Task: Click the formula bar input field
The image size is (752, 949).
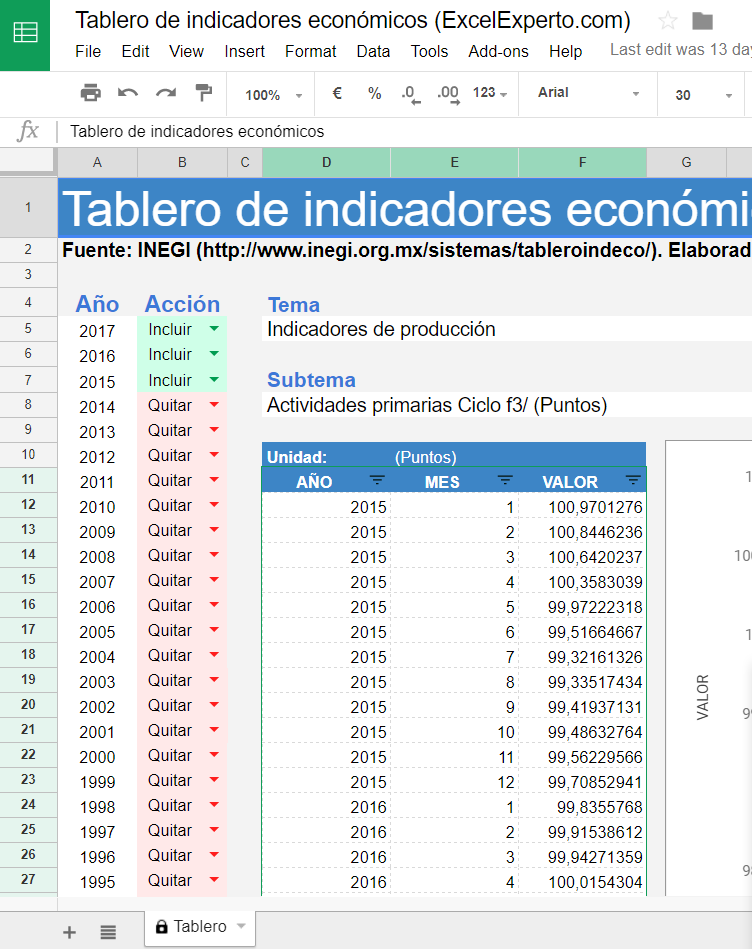Action: pos(400,131)
